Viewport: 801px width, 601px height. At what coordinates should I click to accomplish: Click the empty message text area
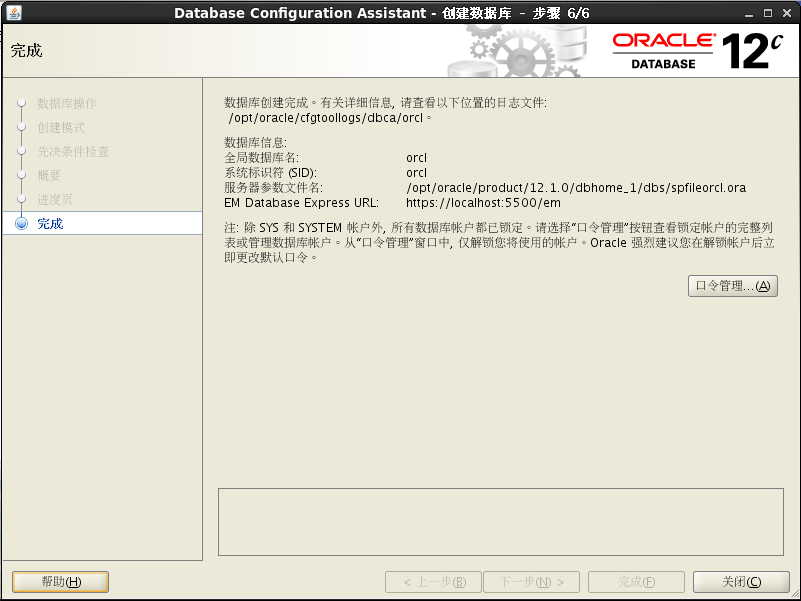pyautogui.click(x=501, y=522)
